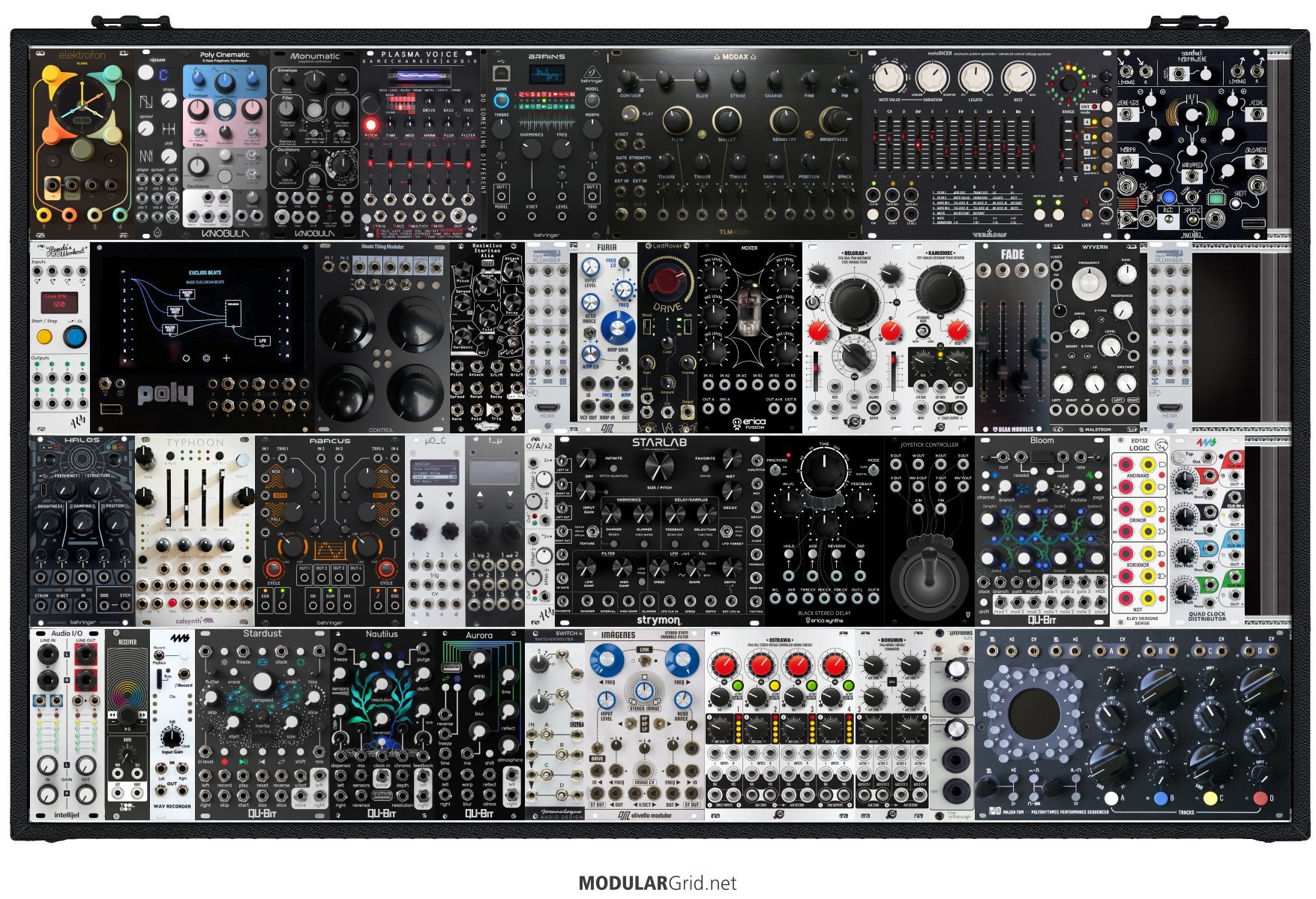Toggle the Ping Pong switch on Black Stereo Delay
Screen dimensions: 1316x899
click(x=777, y=472)
